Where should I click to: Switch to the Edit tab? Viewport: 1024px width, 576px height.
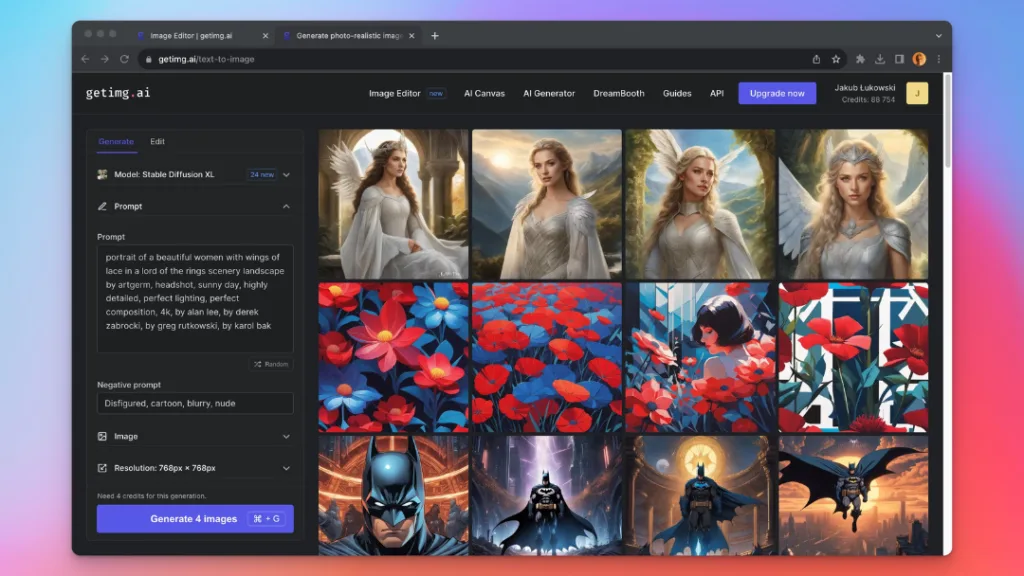coord(157,142)
